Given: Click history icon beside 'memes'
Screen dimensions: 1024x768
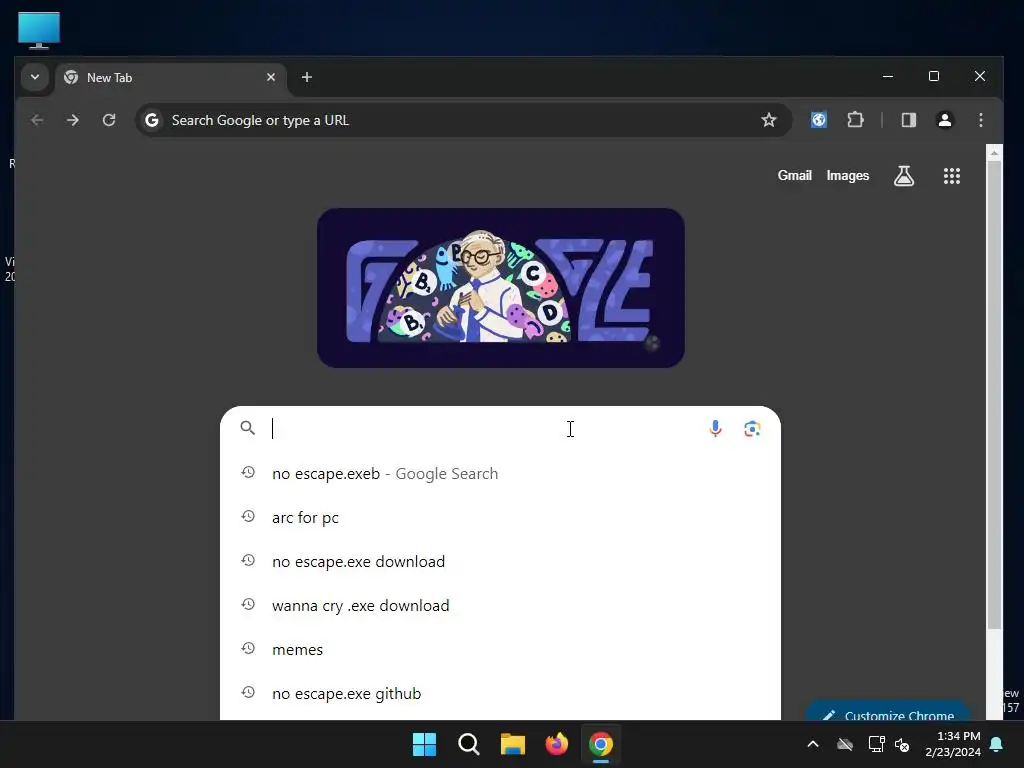Looking at the screenshot, I should [248, 648].
